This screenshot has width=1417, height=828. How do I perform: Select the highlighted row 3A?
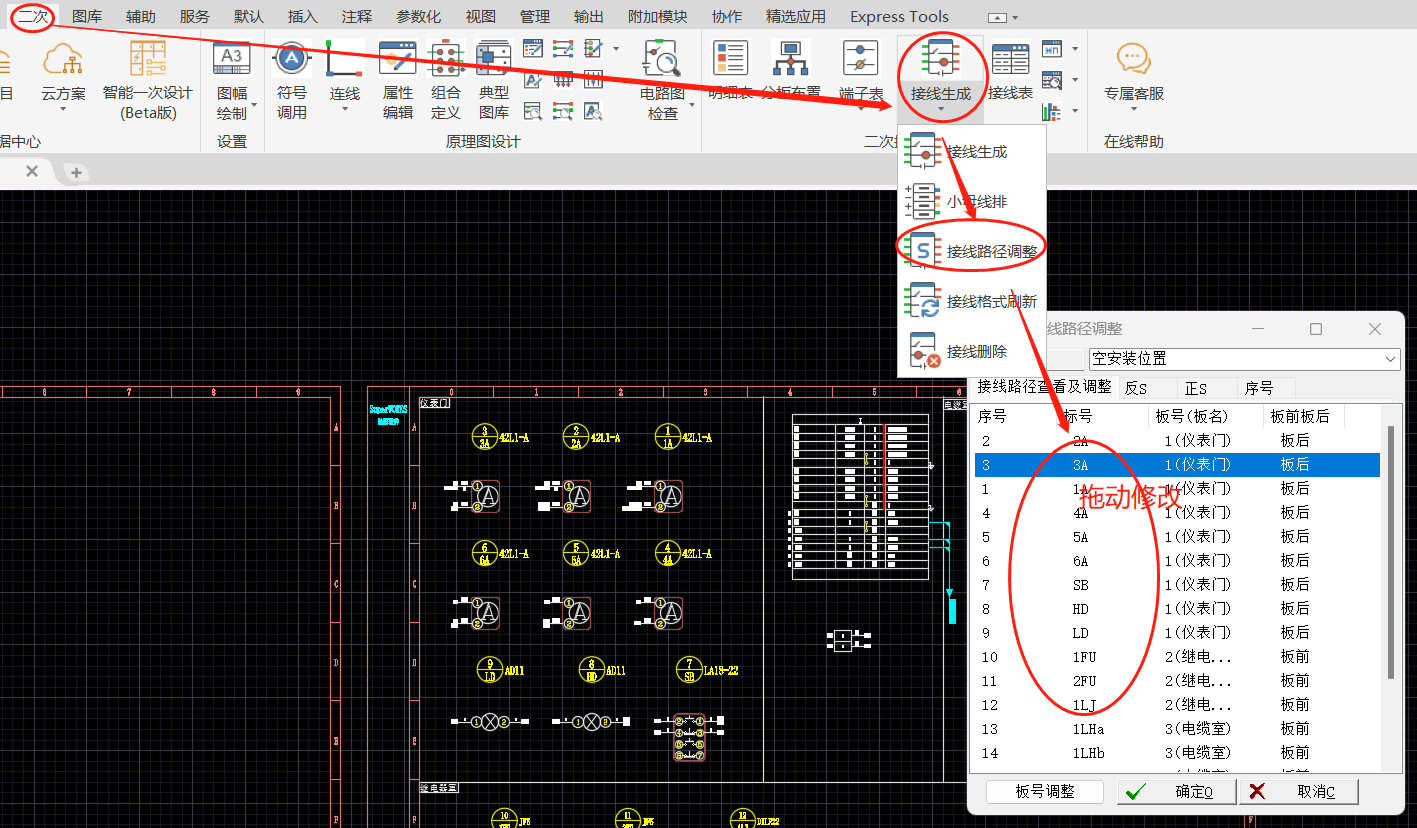(x=1177, y=465)
